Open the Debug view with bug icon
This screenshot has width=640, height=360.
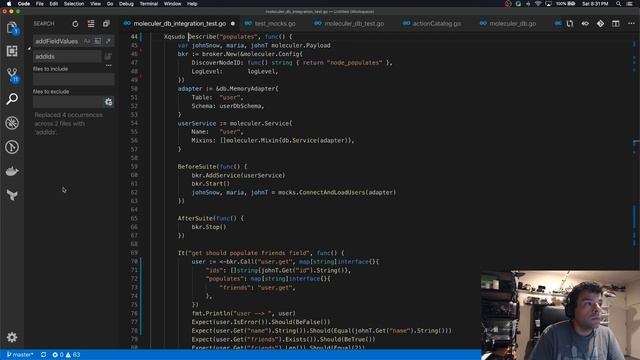point(12,123)
